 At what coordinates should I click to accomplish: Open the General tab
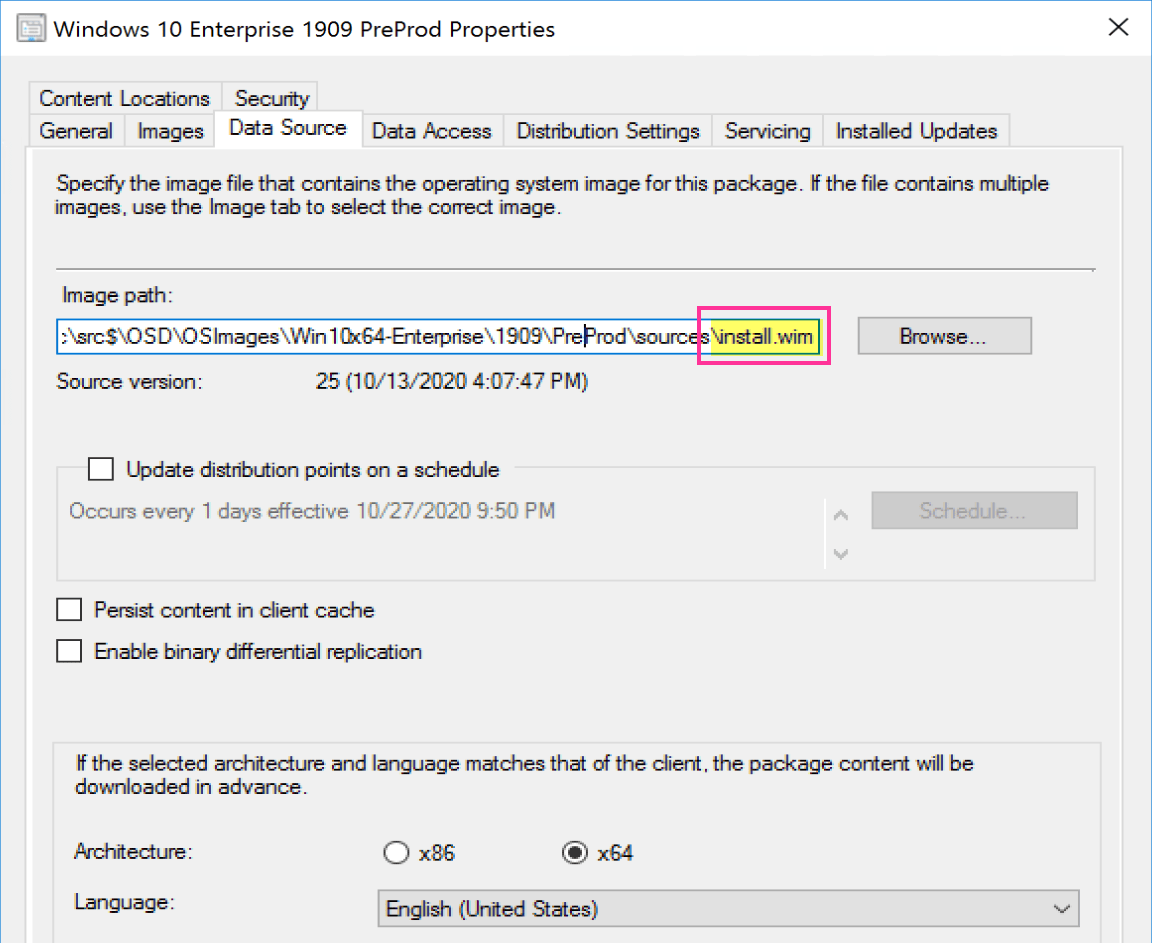click(x=76, y=131)
